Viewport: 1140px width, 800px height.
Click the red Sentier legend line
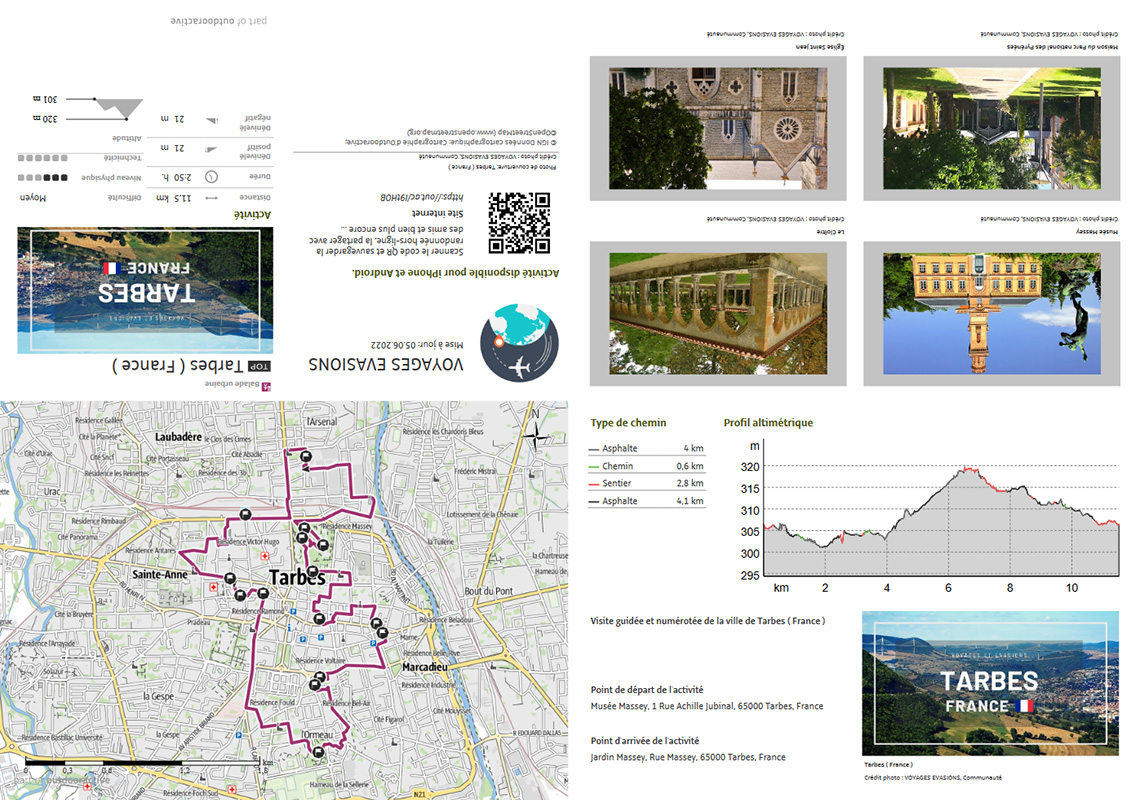(x=594, y=484)
